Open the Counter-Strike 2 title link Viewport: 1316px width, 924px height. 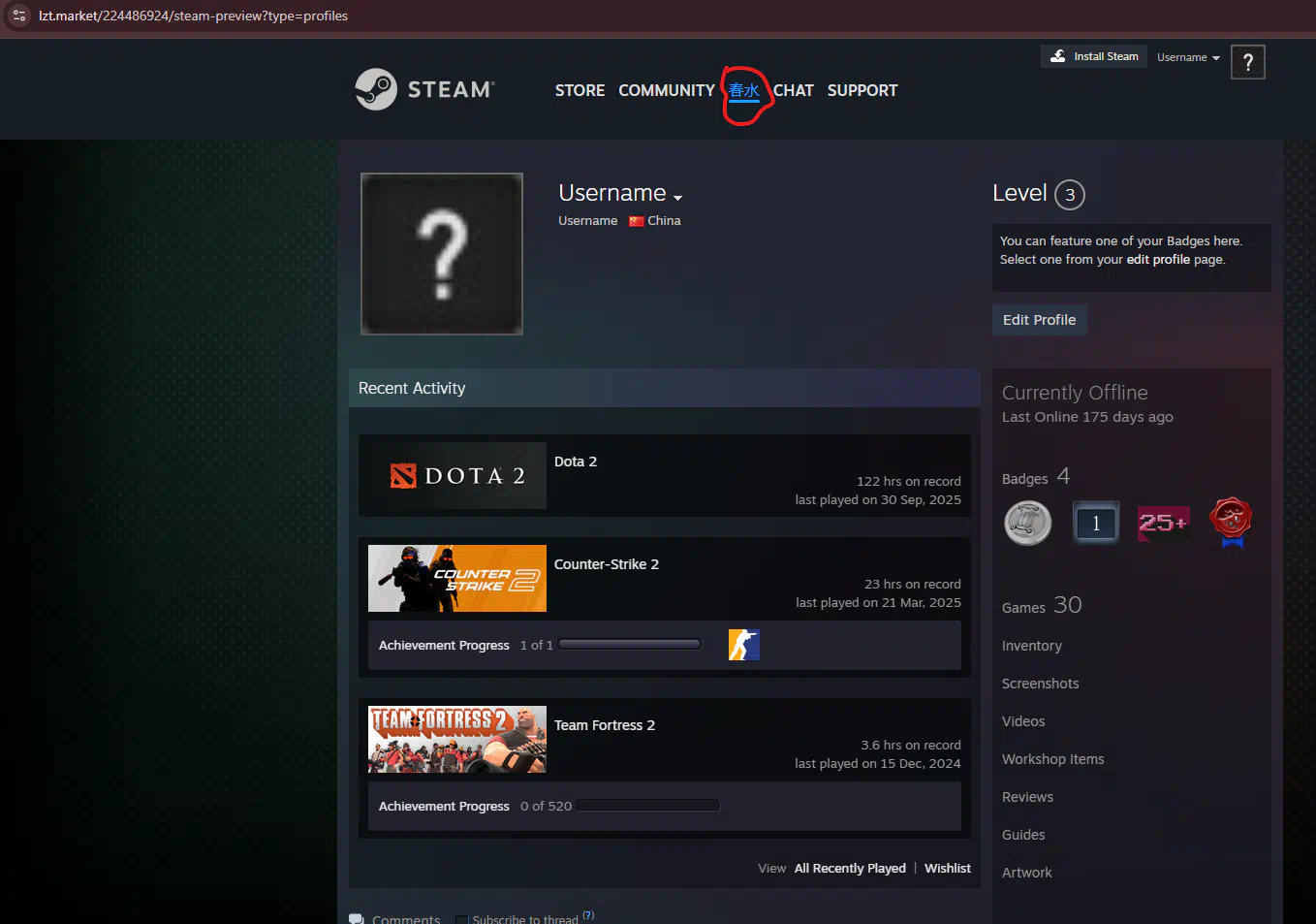(x=607, y=564)
